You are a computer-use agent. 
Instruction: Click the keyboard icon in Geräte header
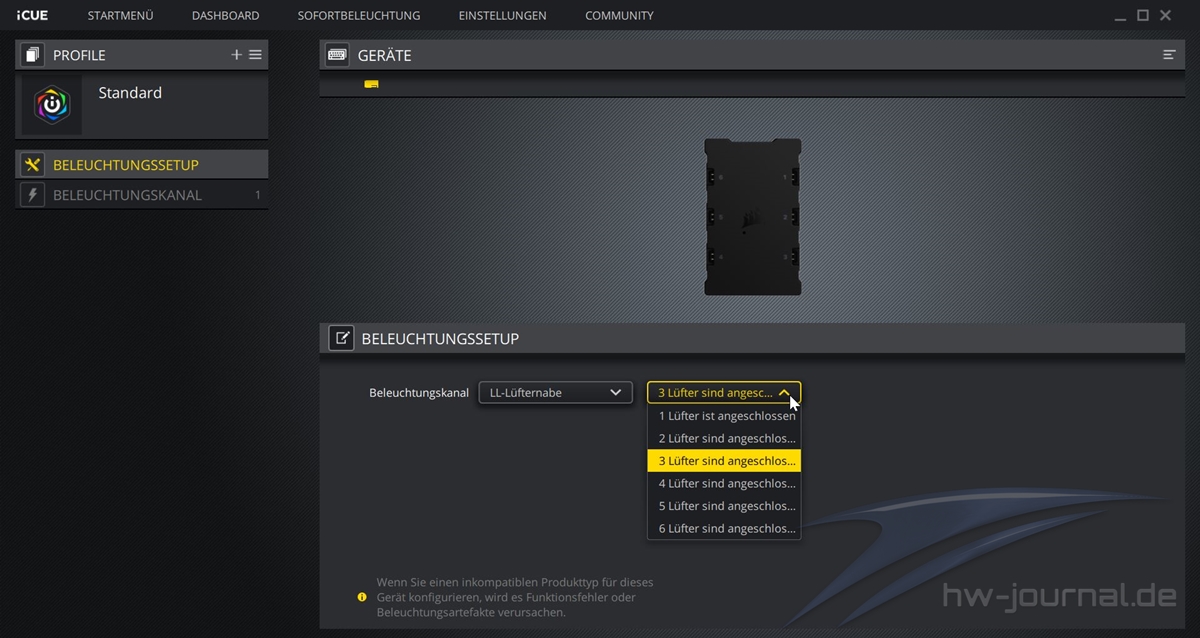(x=337, y=55)
